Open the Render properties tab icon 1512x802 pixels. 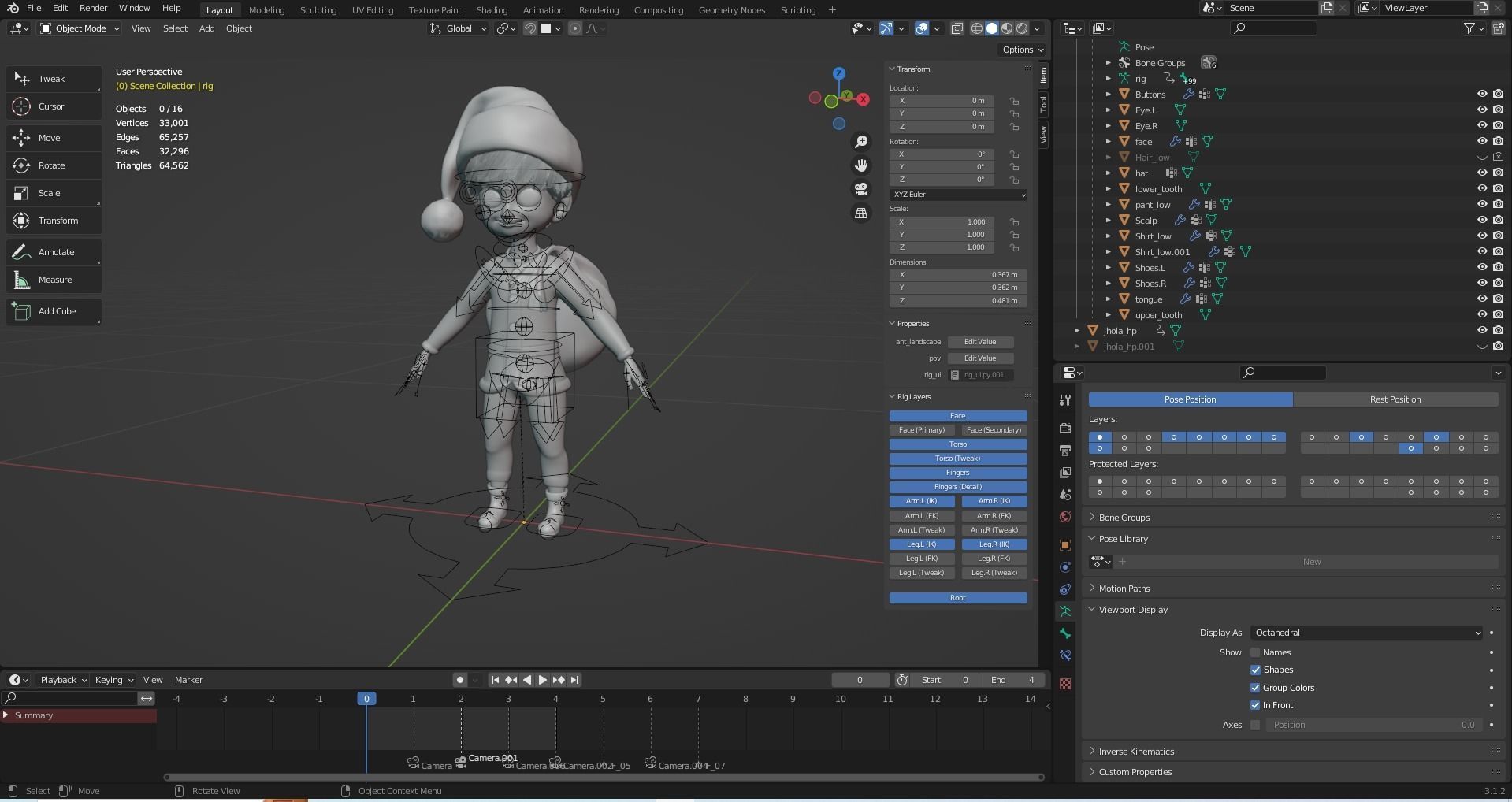pyautogui.click(x=1065, y=428)
